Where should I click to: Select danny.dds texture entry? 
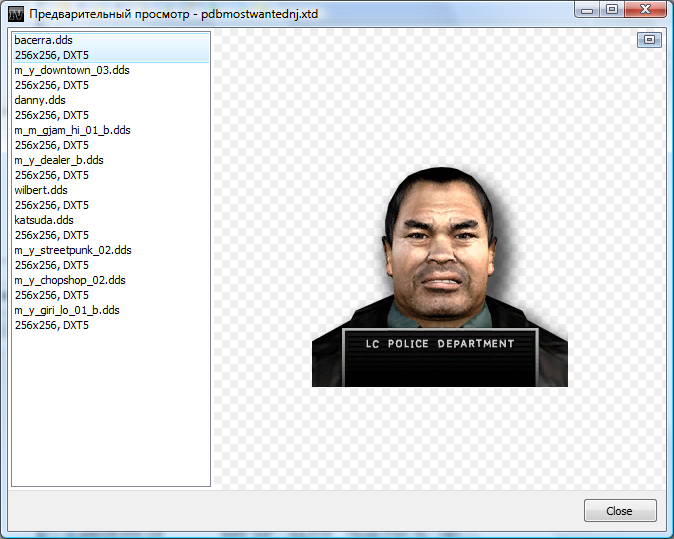[x=111, y=108]
